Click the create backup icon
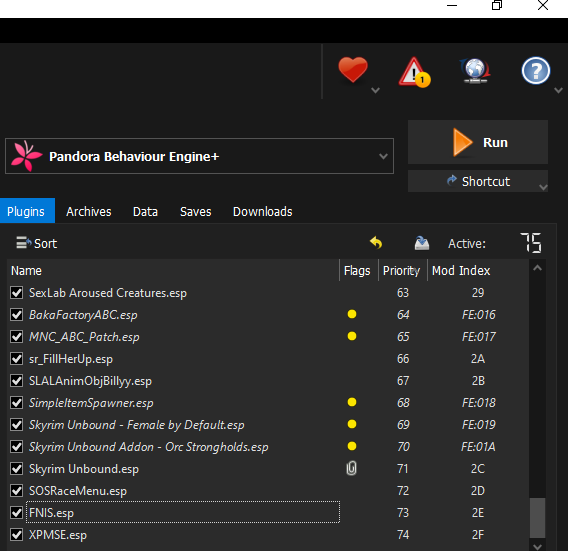 tap(422, 243)
